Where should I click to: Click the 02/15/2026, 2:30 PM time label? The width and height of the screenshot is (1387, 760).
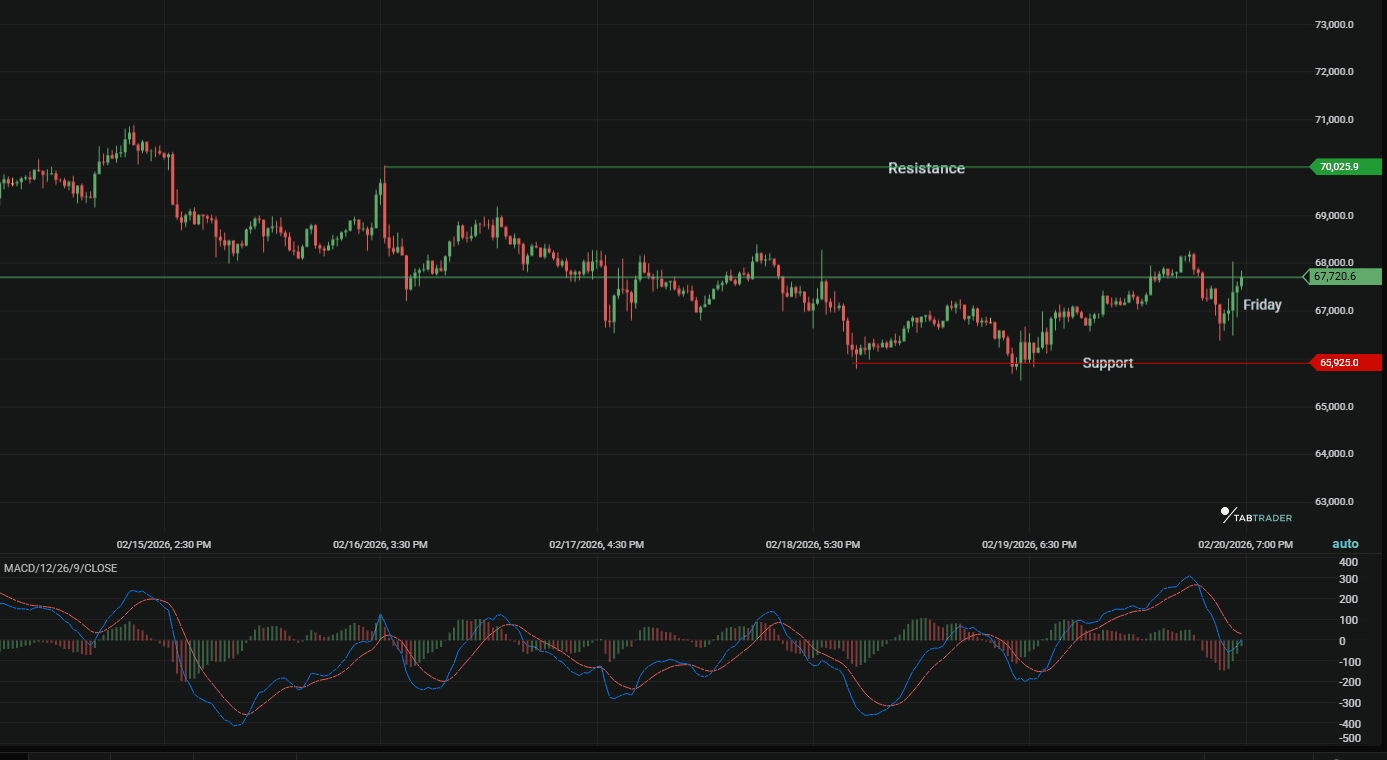pos(164,545)
